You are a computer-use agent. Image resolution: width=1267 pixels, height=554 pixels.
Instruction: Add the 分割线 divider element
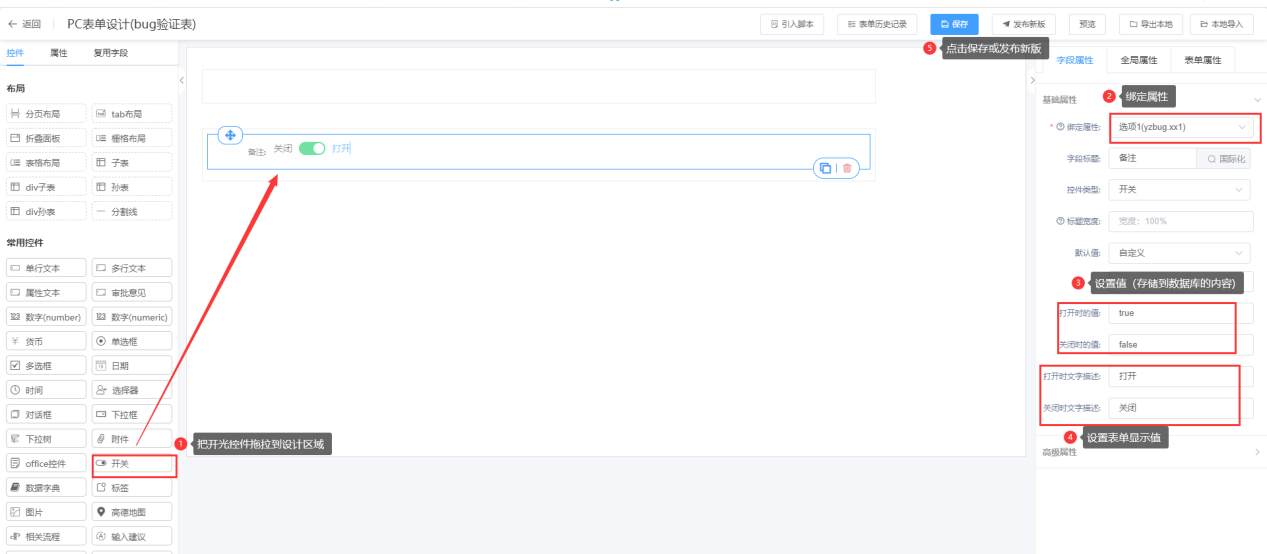point(132,211)
